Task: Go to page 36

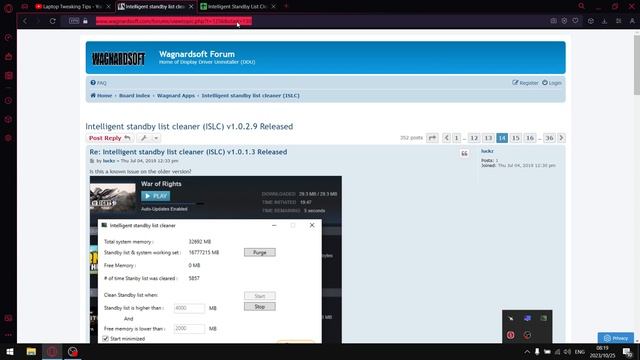Action: coord(549,138)
